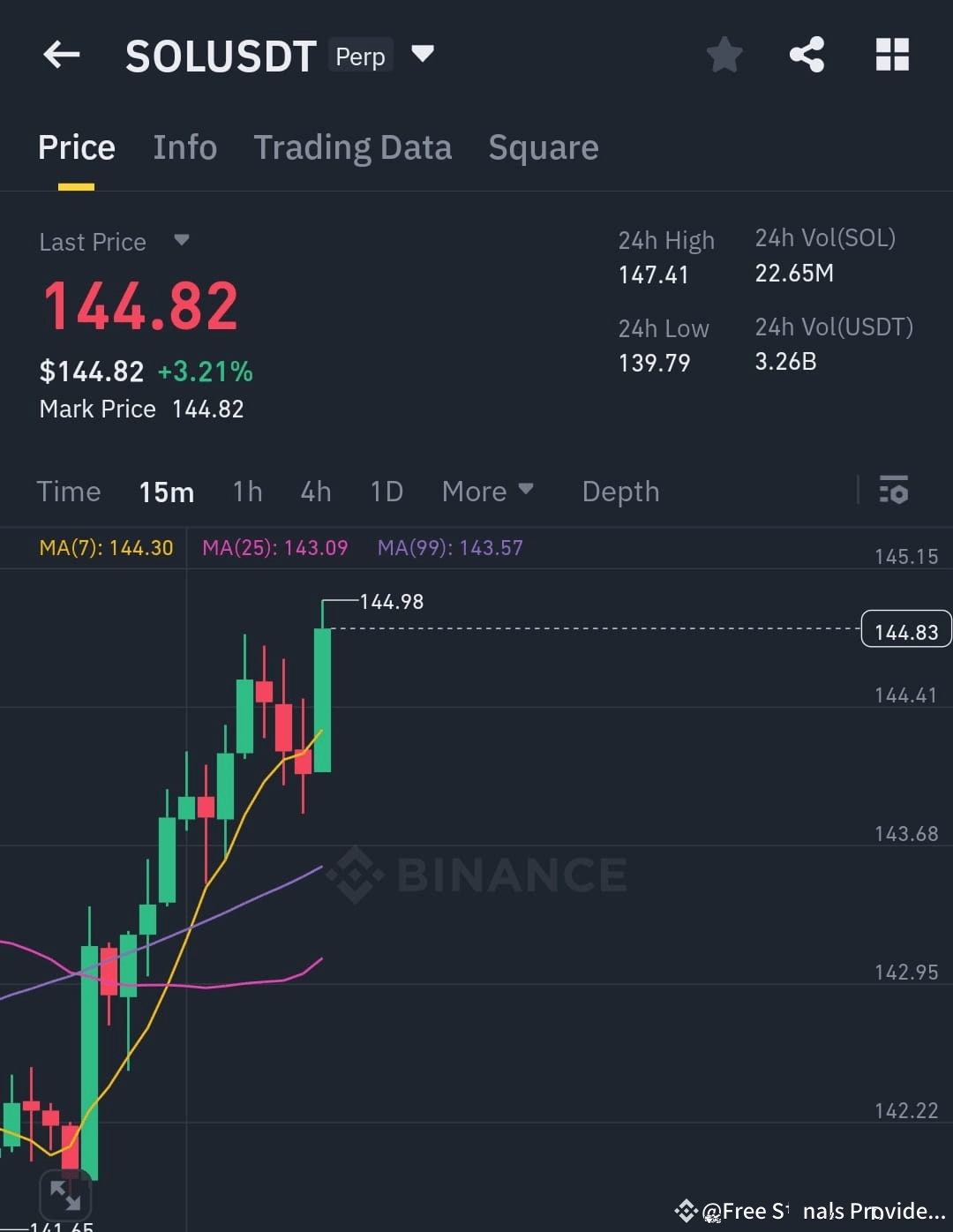The width and height of the screenshot is (953, 1232).
Task: Open the Square tab
Action: (x=544, y=146)
